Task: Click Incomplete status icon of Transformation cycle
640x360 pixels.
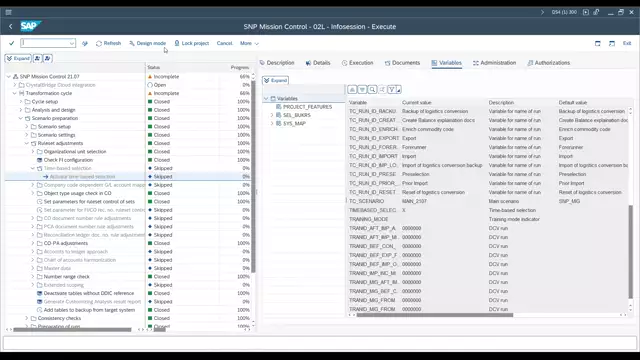Action: (x=150, y=93)
